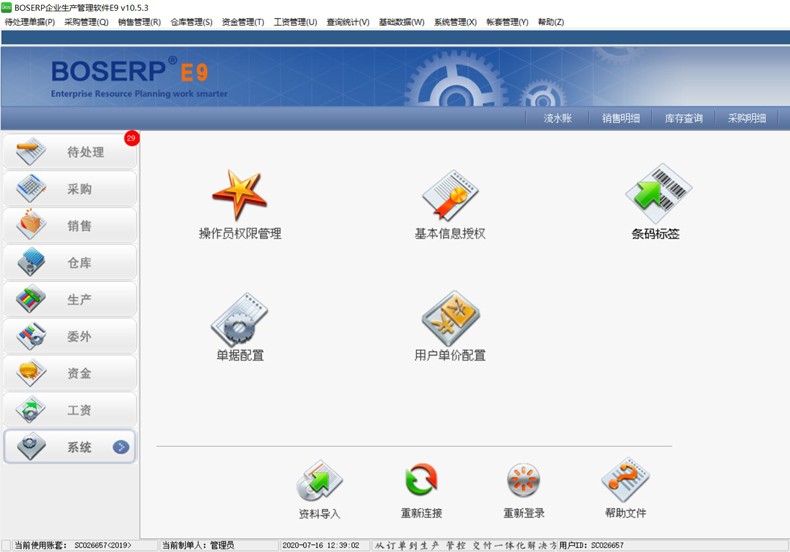Open the 销售管理(R) menu

coord(140,22)
